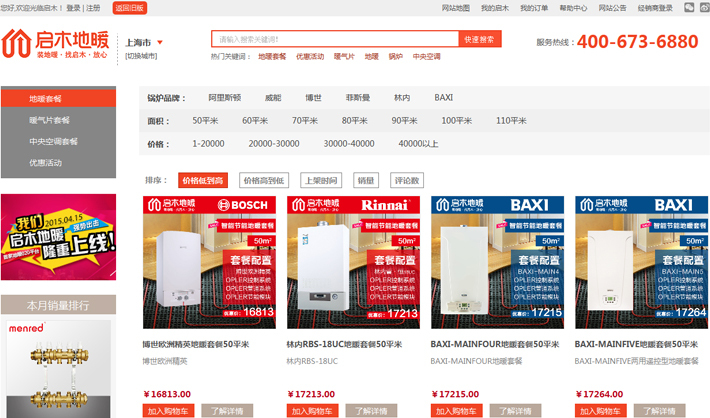This screenshot has height=418, width=710.
Task: Filter by price 1-20000
Action: [208, 144]
